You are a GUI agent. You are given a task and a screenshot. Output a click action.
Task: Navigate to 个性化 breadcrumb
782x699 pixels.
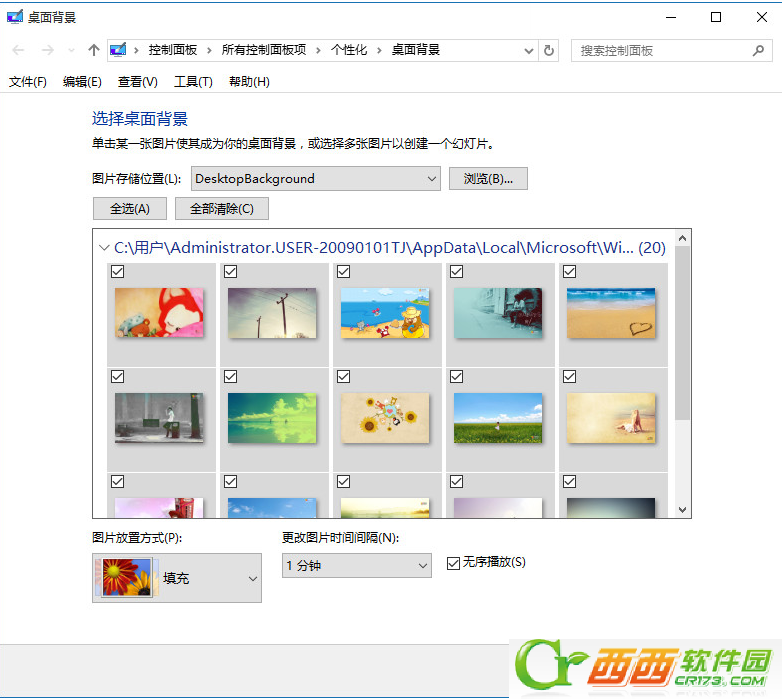[x=349, y=50]
